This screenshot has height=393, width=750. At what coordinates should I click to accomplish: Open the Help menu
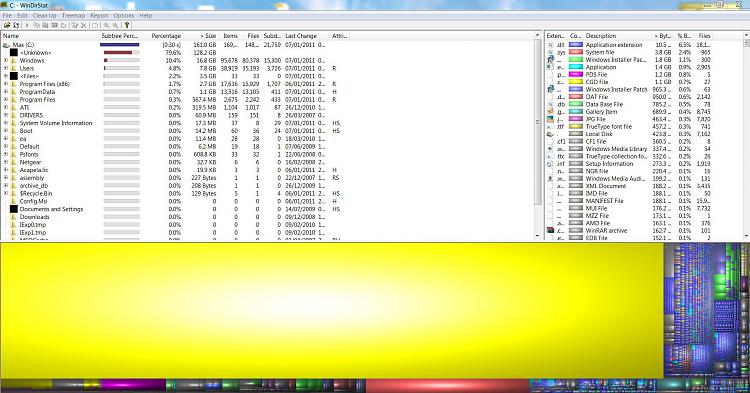(x=145, y=16)
